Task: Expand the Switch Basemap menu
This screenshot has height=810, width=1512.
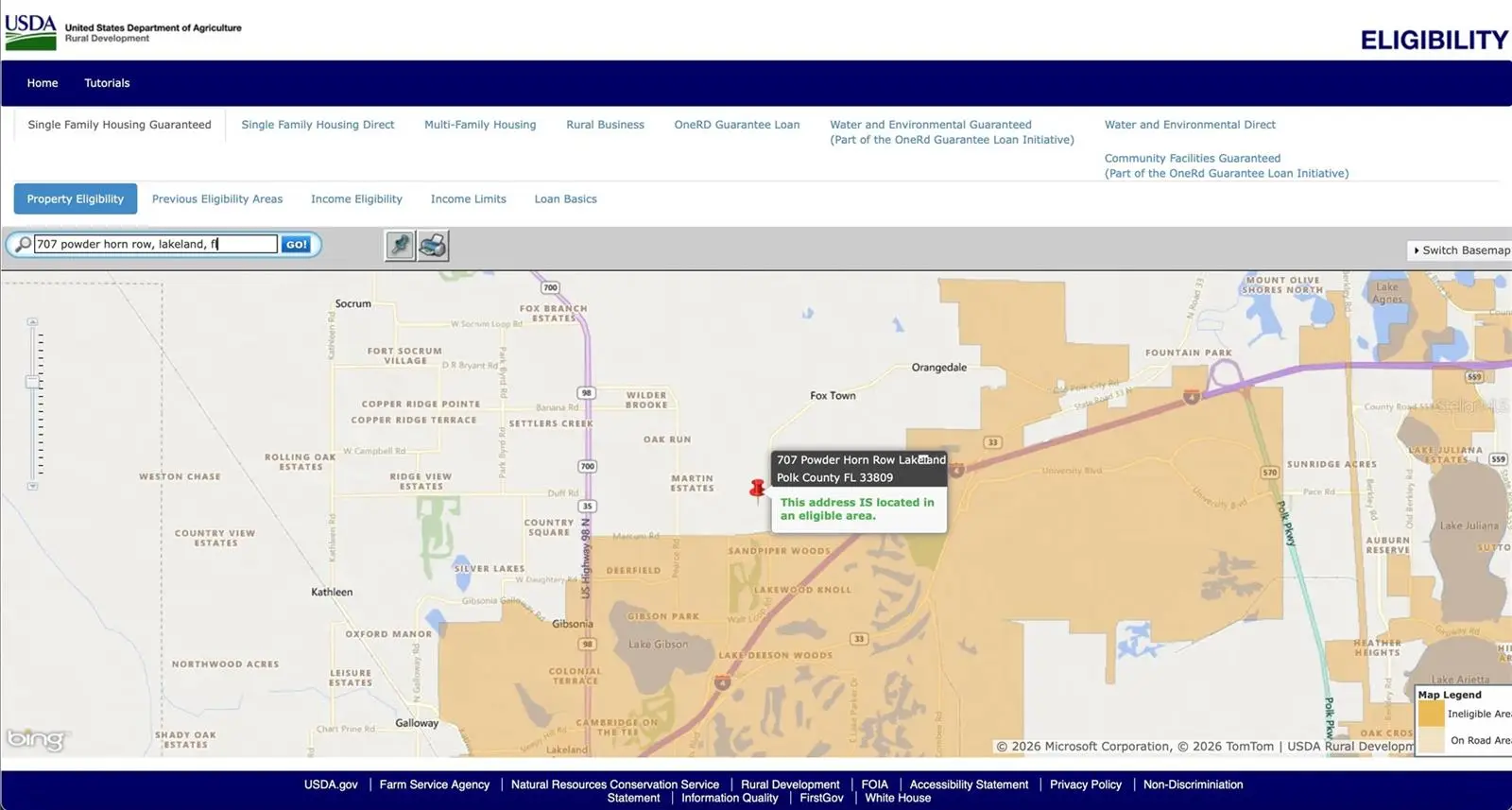Action: (x=1460, y=250)
